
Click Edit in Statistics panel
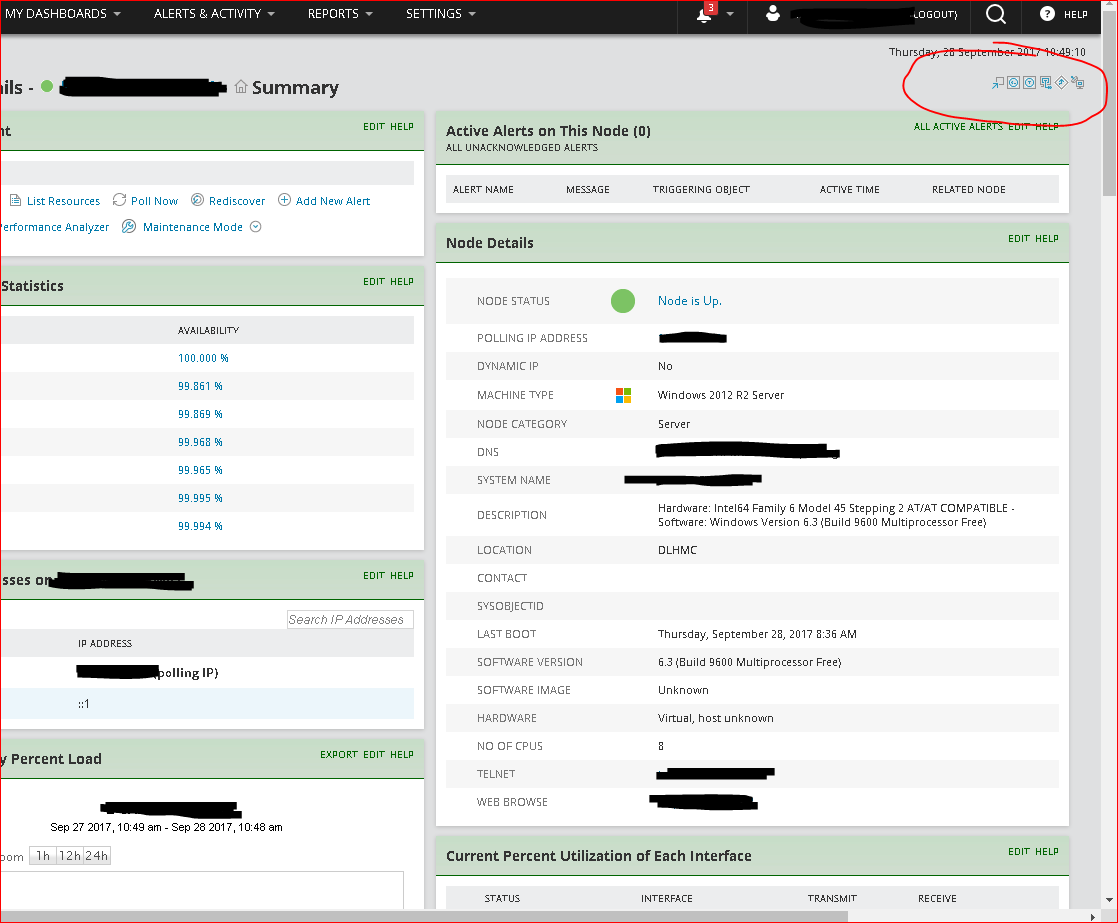point(374,282)
